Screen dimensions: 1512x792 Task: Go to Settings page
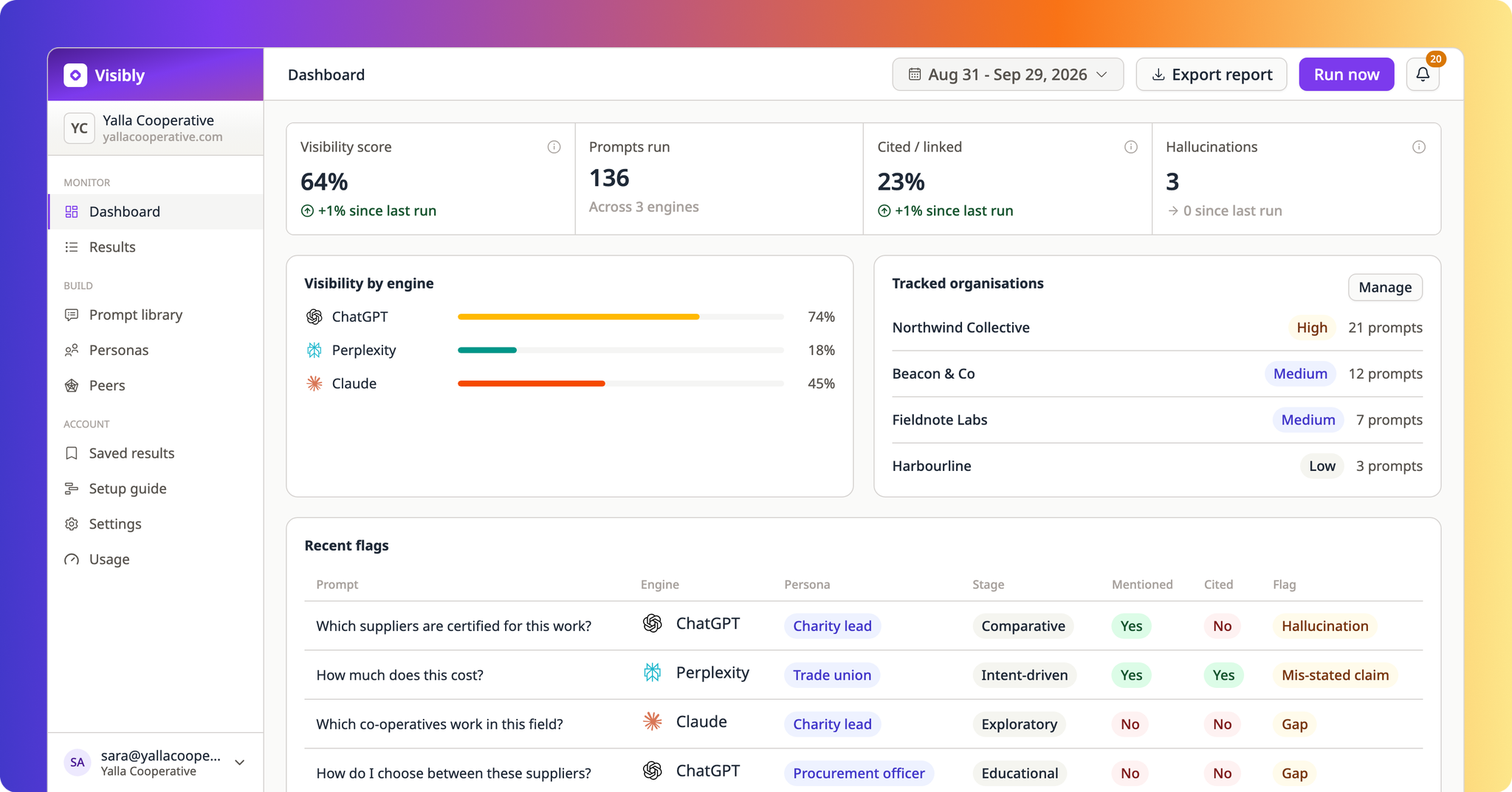pos(156,524)
